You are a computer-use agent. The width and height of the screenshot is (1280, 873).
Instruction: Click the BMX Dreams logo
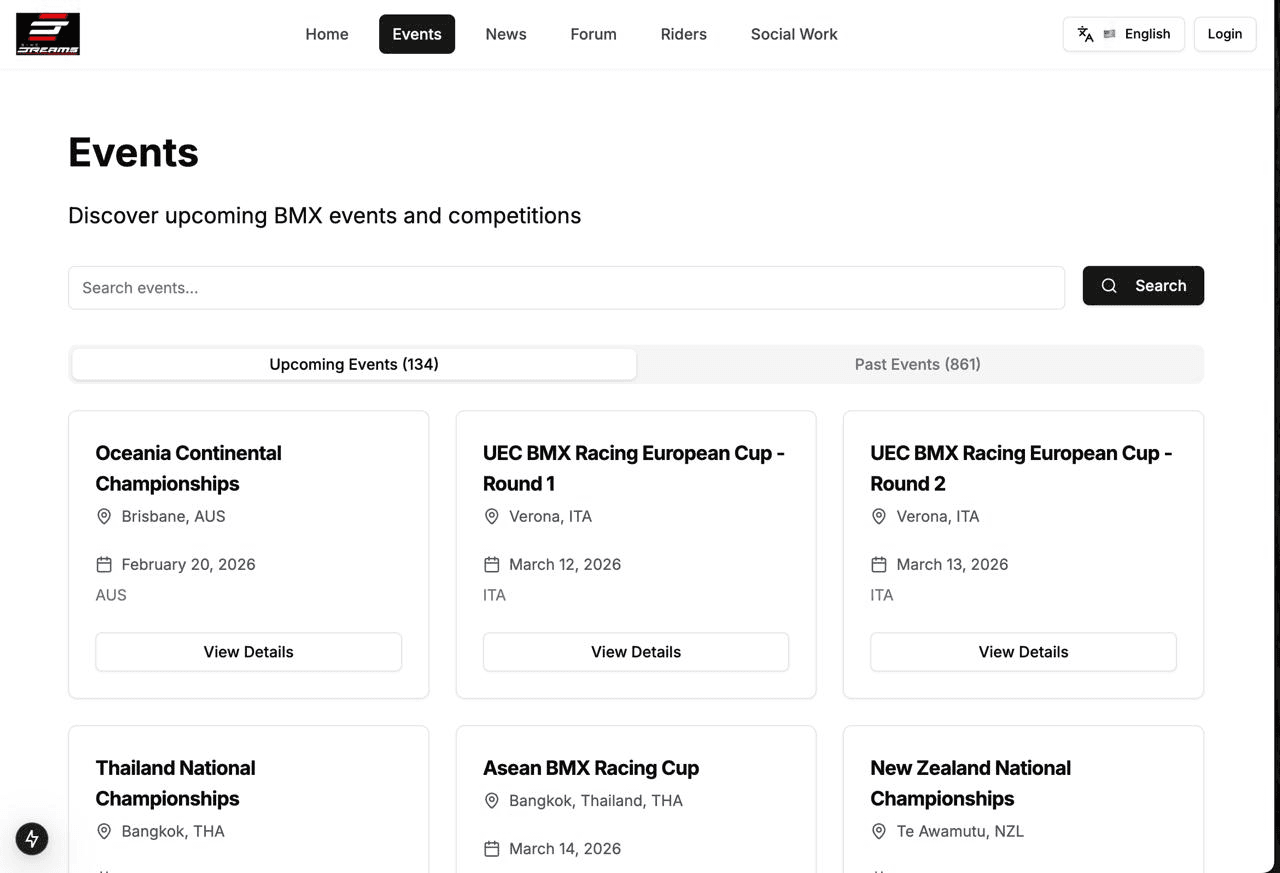tap(48, 34)
